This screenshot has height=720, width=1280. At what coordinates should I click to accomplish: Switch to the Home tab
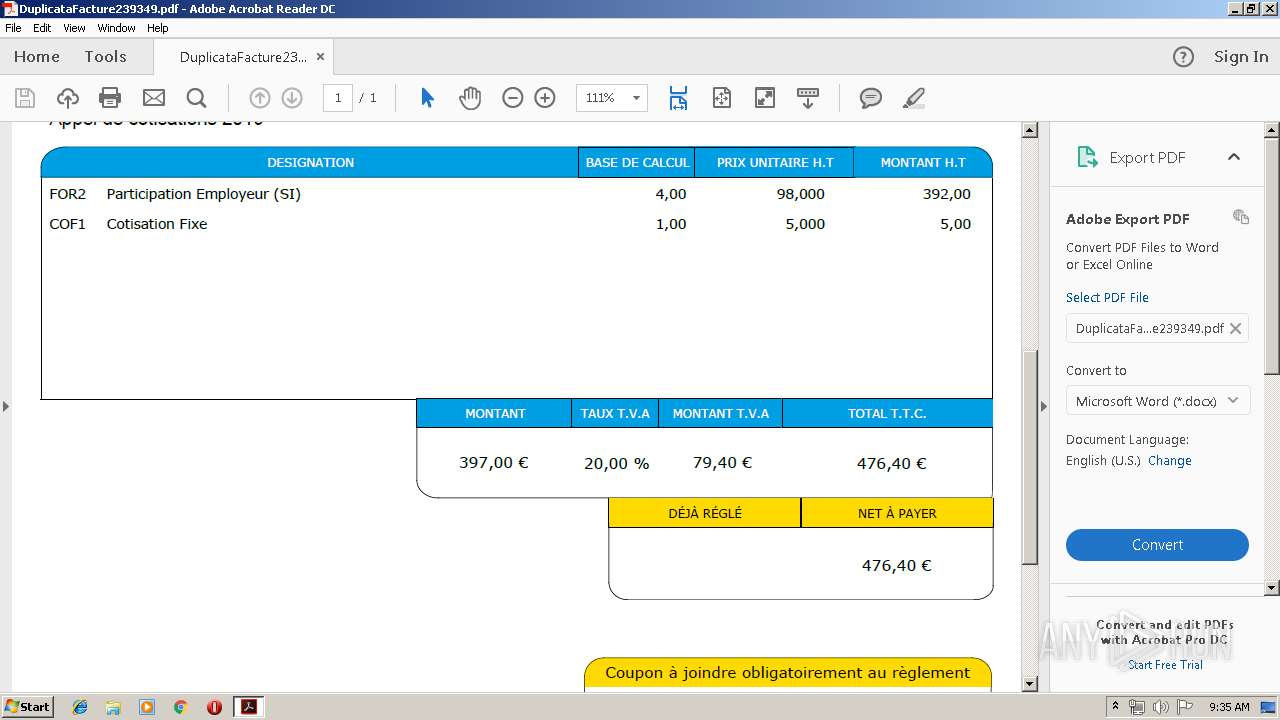coord(37,57)
